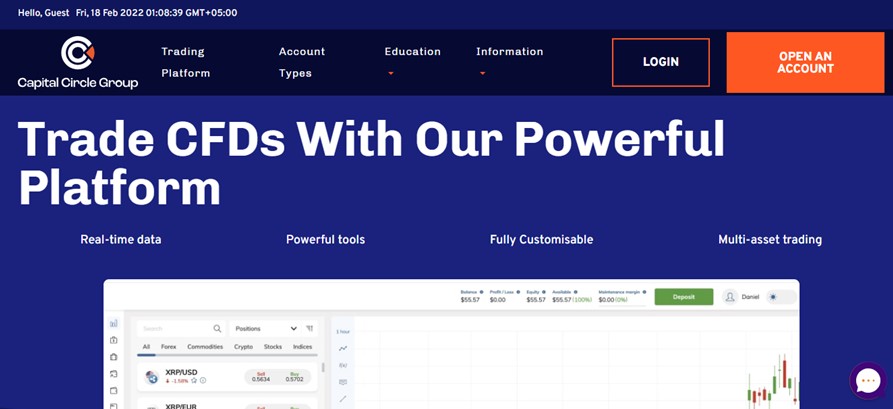Open the Trading Platform menu item

coord(186,62)
